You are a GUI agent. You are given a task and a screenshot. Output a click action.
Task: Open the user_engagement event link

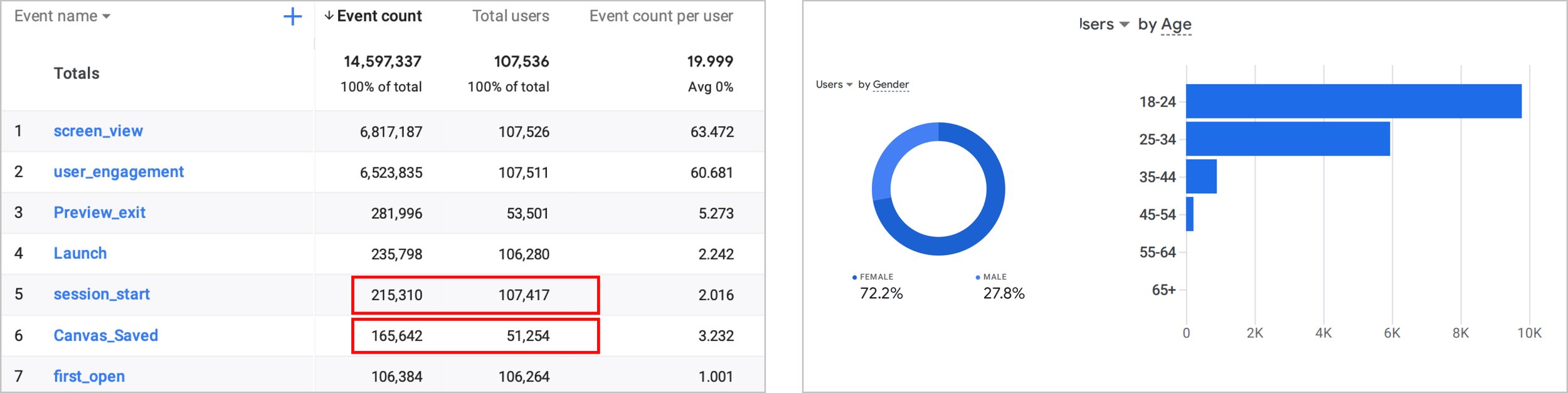119,172
